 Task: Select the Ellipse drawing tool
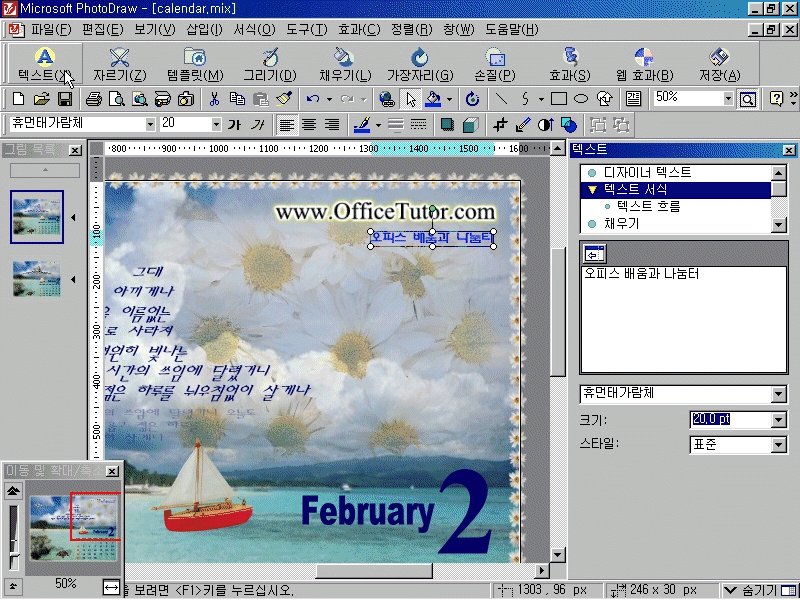[x=581, y=99]
